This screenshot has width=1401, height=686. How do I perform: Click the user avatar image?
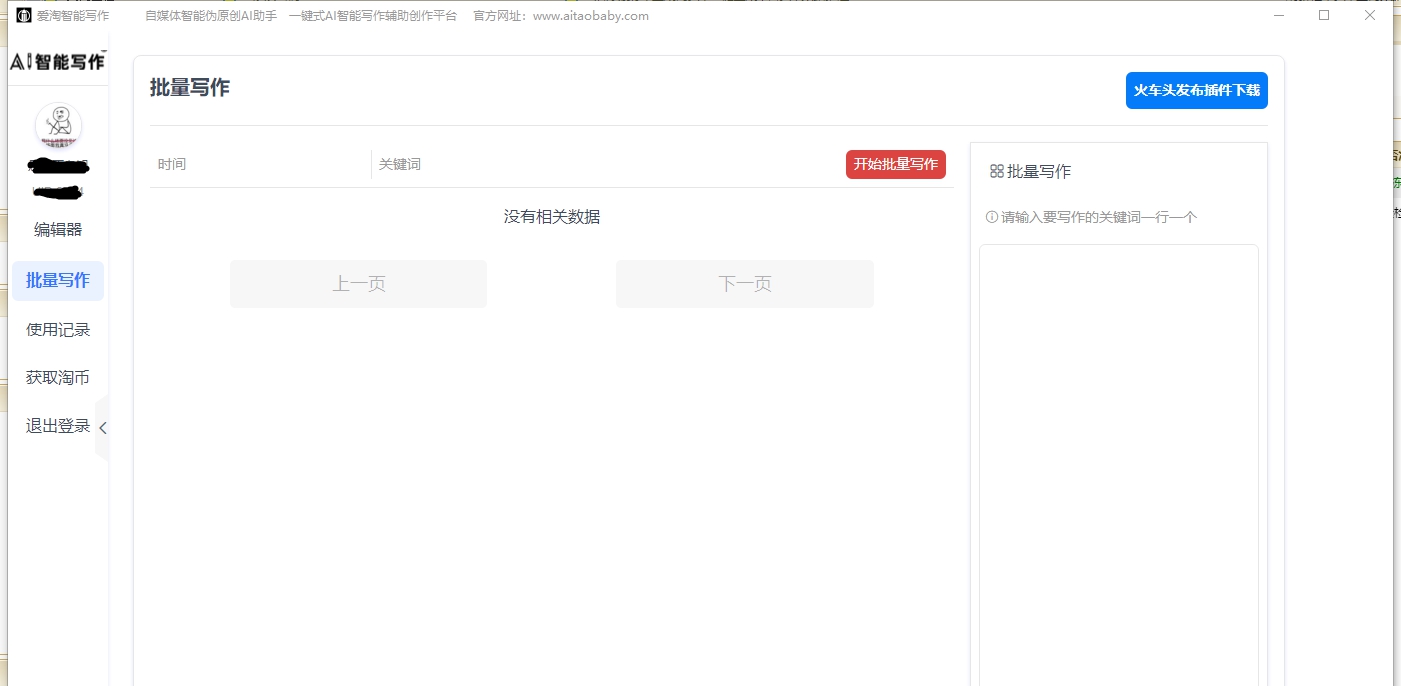pyautogui.click(x=58, y=126)
